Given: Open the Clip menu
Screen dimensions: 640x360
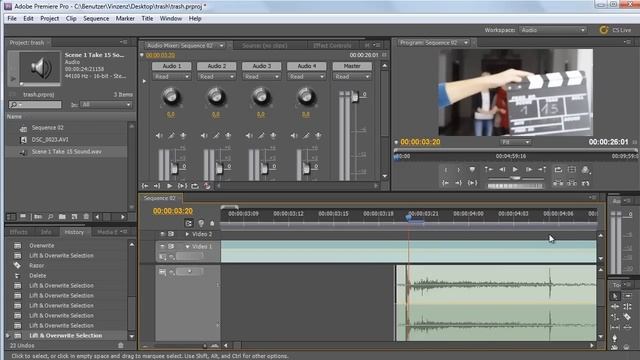Looking at the screenshot, I should [71, 18].
